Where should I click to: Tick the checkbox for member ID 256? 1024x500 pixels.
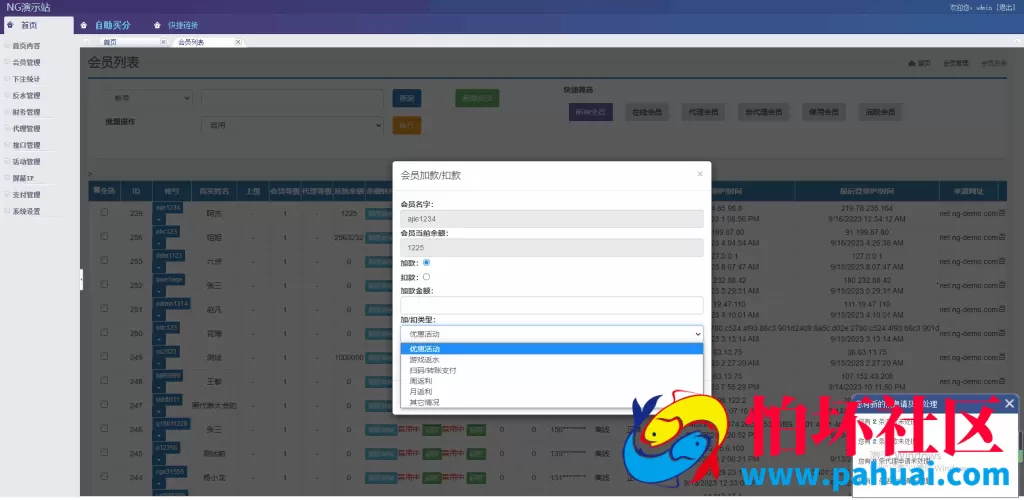coord(104,236)
